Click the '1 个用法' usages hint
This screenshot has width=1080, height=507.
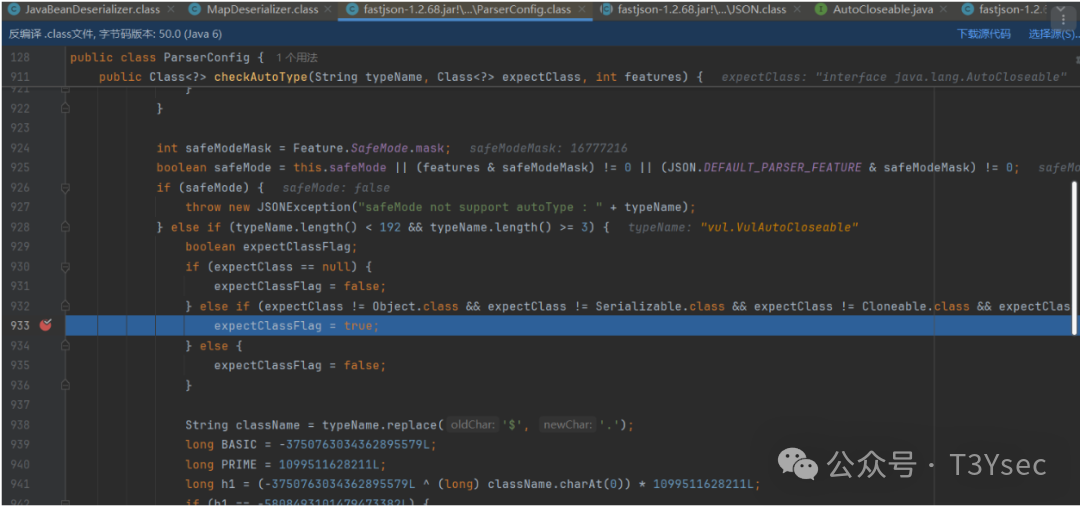pos(297,58)
